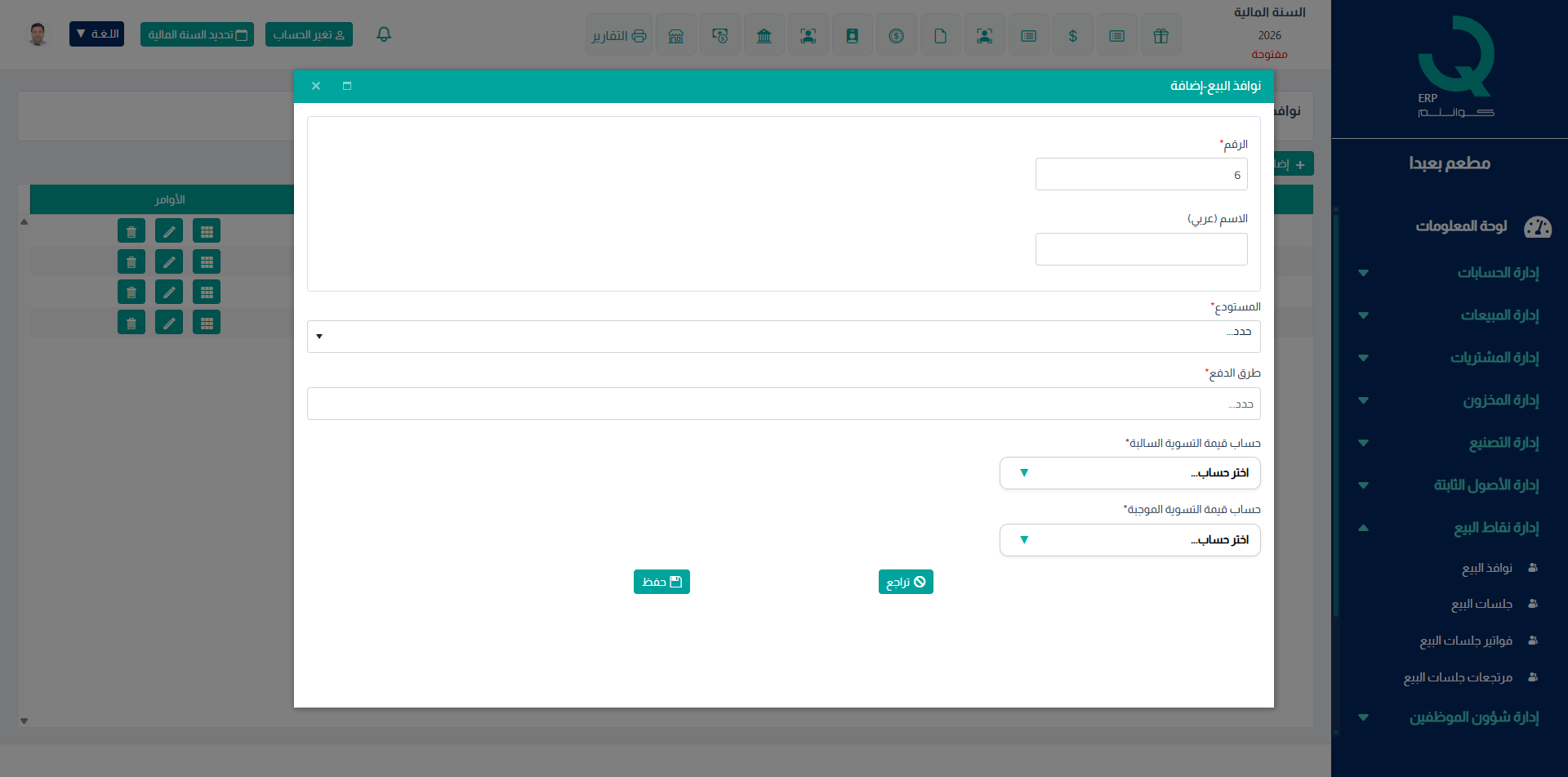Open جلسات البيع in sidebar

pyautogui.click(x=1481, y=604)
